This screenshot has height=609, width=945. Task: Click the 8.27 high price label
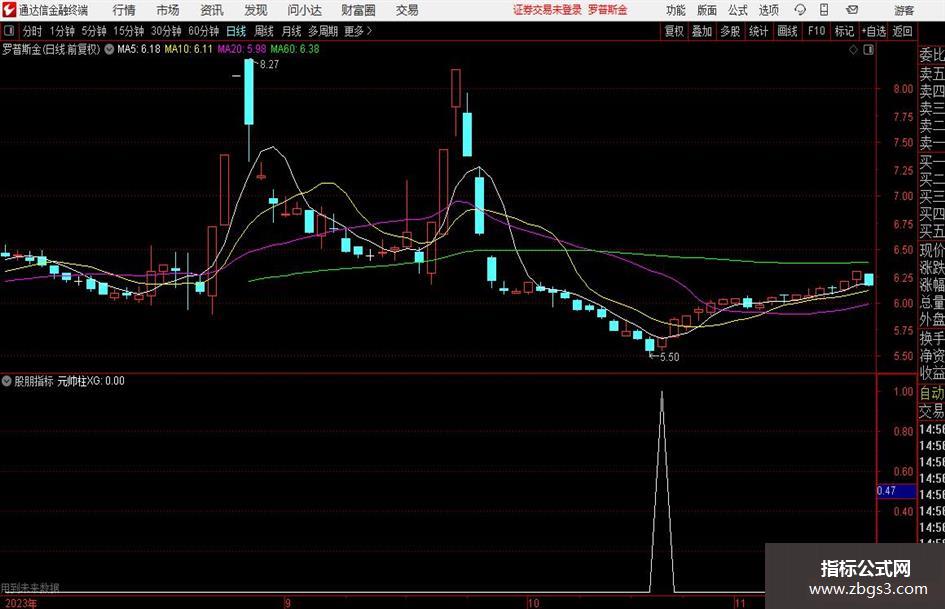(269, 65)
